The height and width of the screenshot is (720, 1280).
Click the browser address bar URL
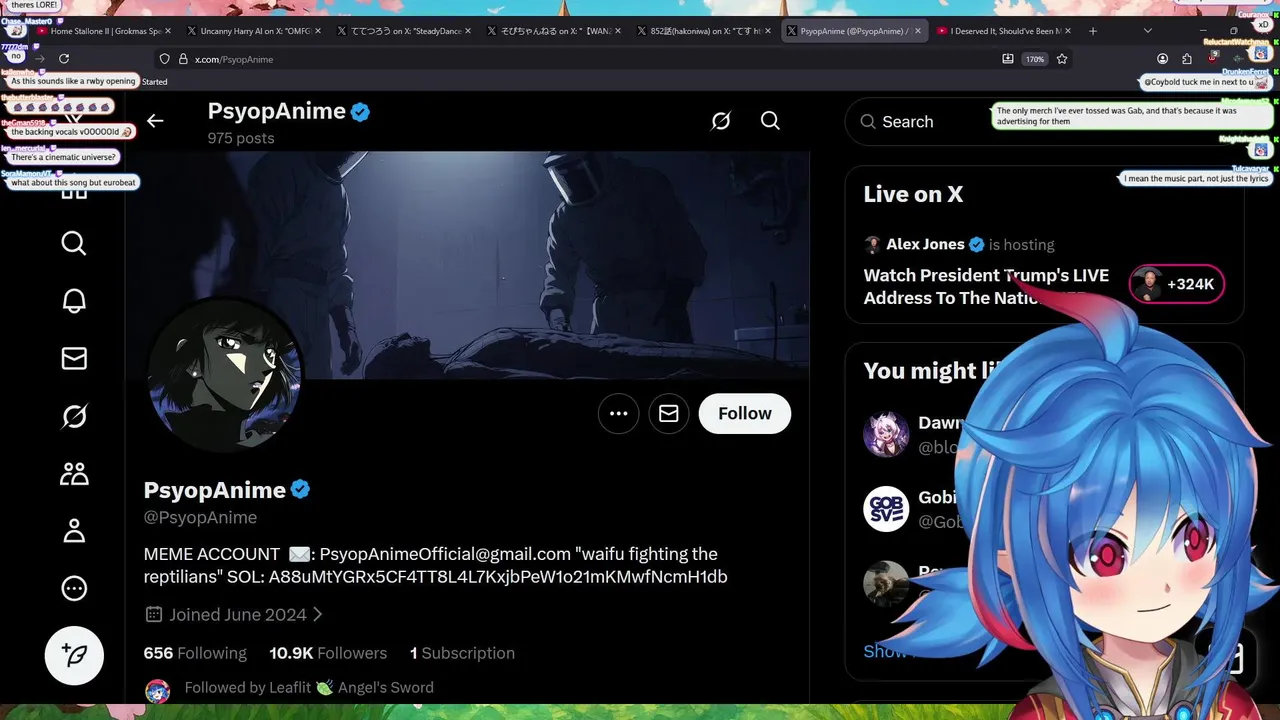pos(234,59)
